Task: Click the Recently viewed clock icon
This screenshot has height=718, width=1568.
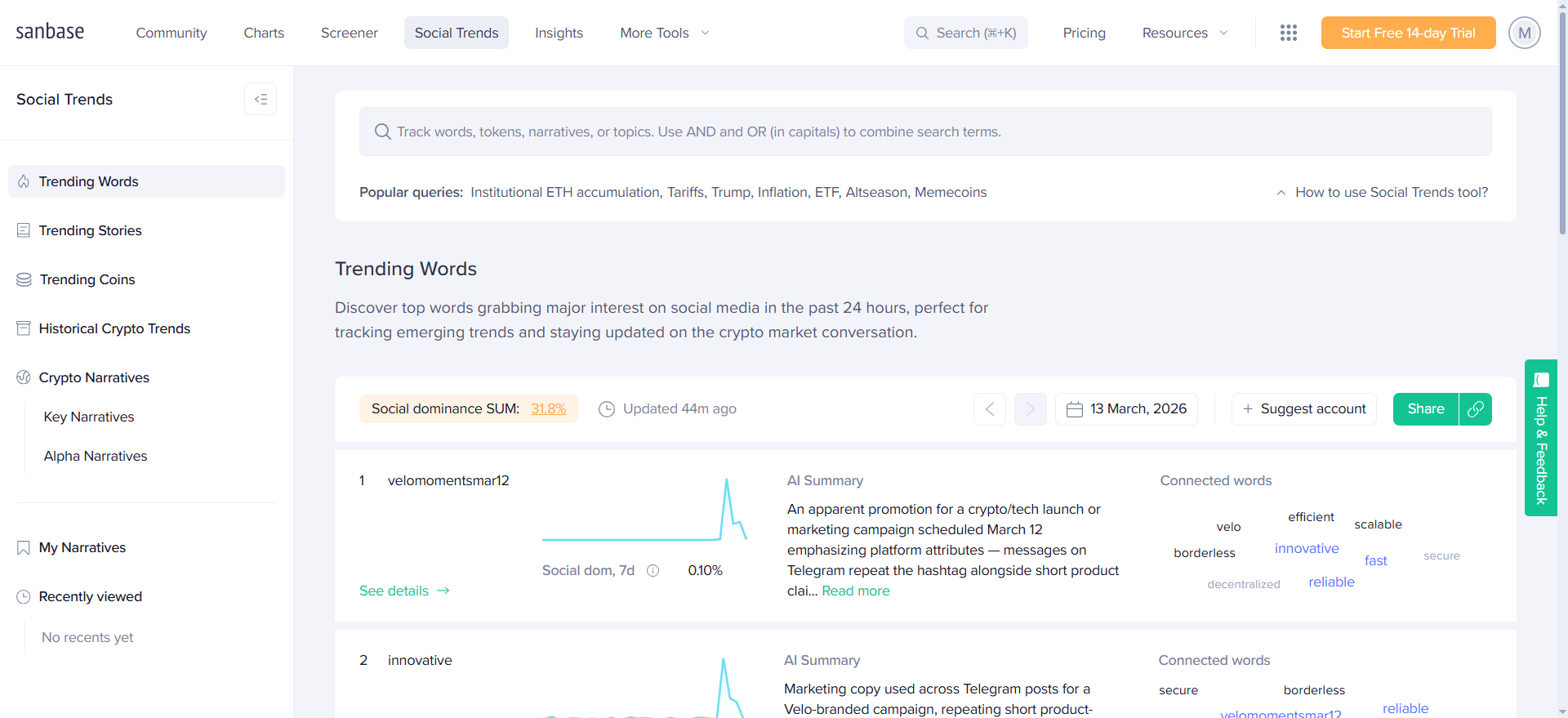Action: coord(24,596)
